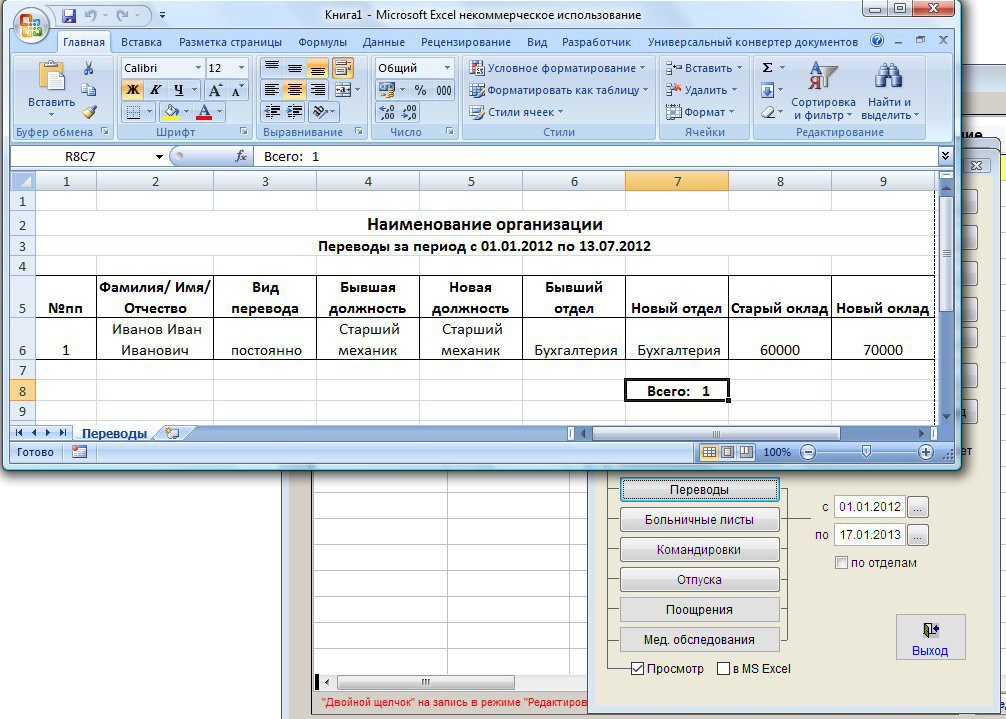Image resolution: width=1006 pixels, height=719 pixels.
Task: Expand the font size dropdown
Action: [241, 68]
